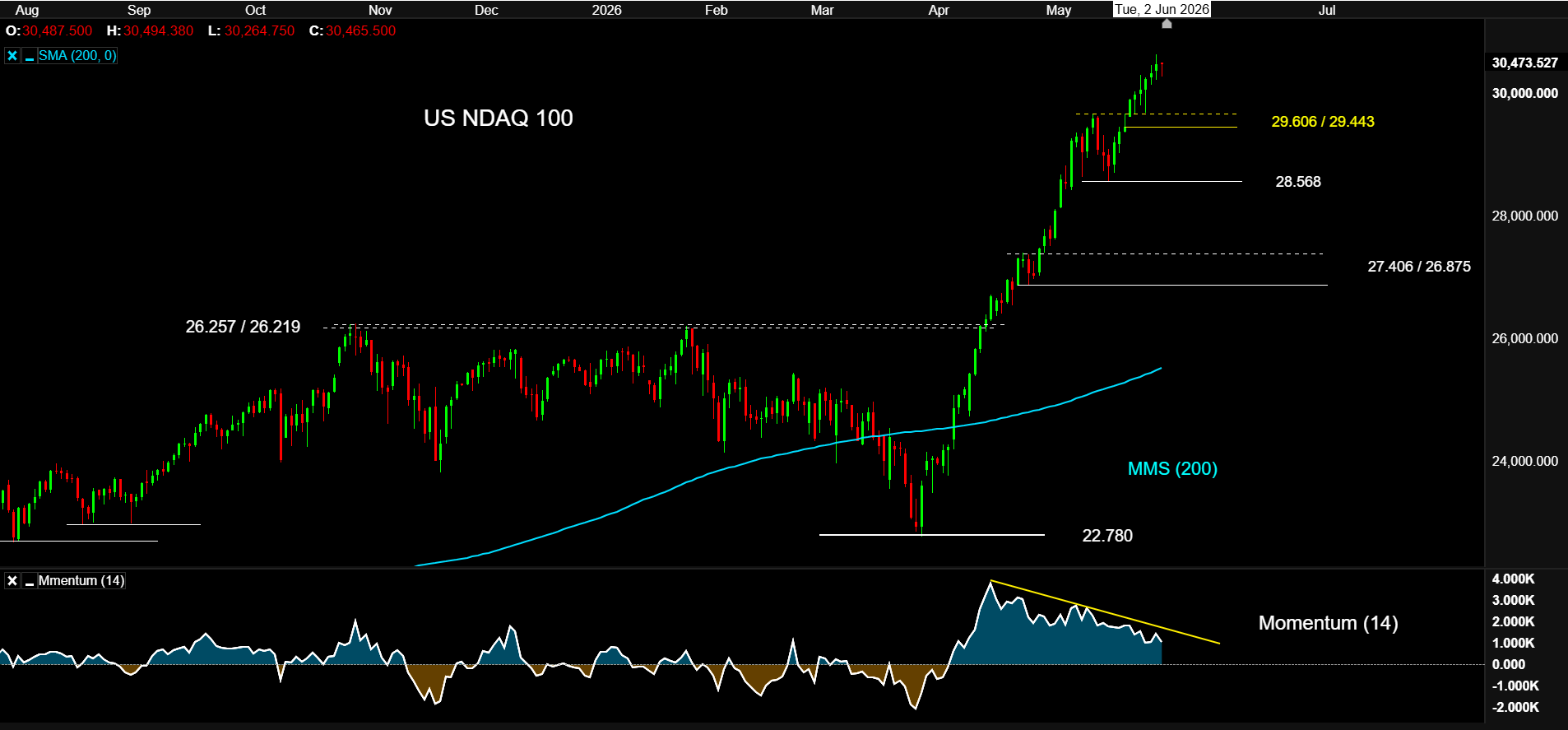Click the 2026 label on time axis
This screenshot has width=1568, height=730.
pos(607,10)
